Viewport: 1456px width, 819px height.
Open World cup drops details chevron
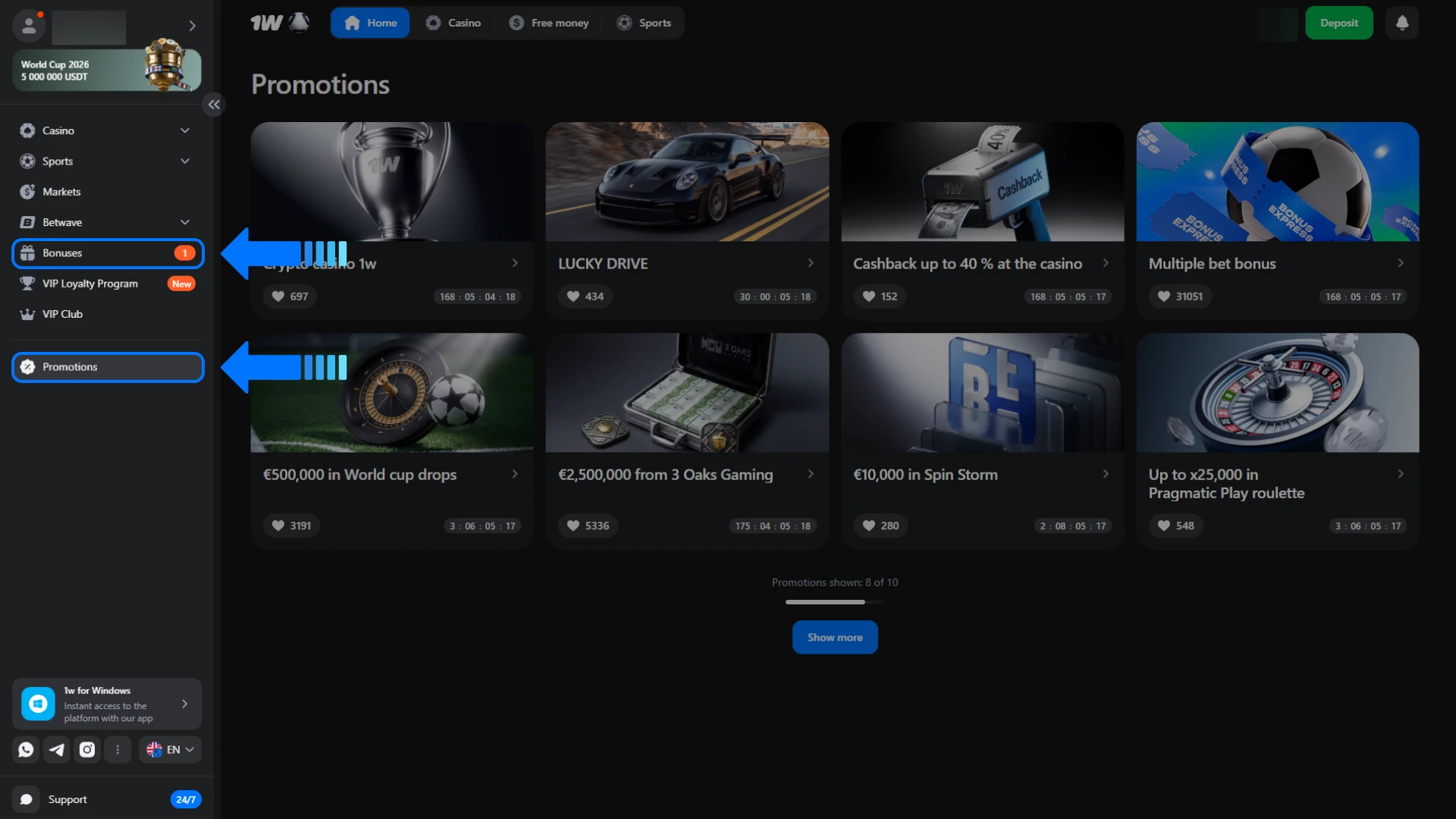[515, 474]
